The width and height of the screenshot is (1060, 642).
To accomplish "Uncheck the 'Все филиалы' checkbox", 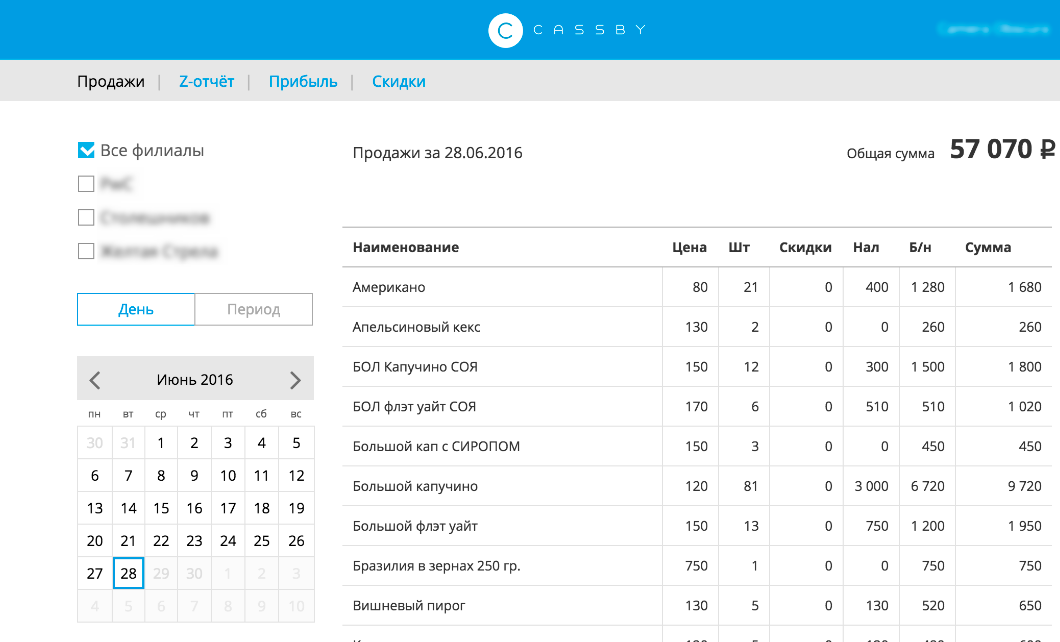I will pyautogui.click(x=86, y=151).
